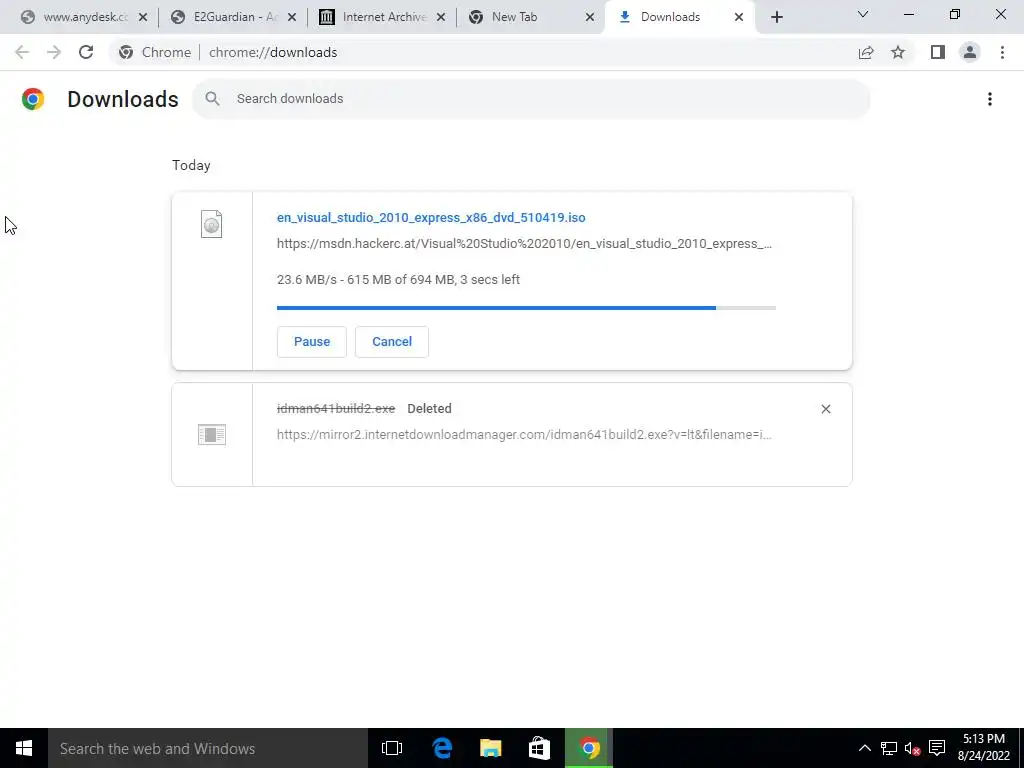This screenshot has width=1024, height=768.
Task: Open the muted volume tray icon
Action: tap(912, 748)
